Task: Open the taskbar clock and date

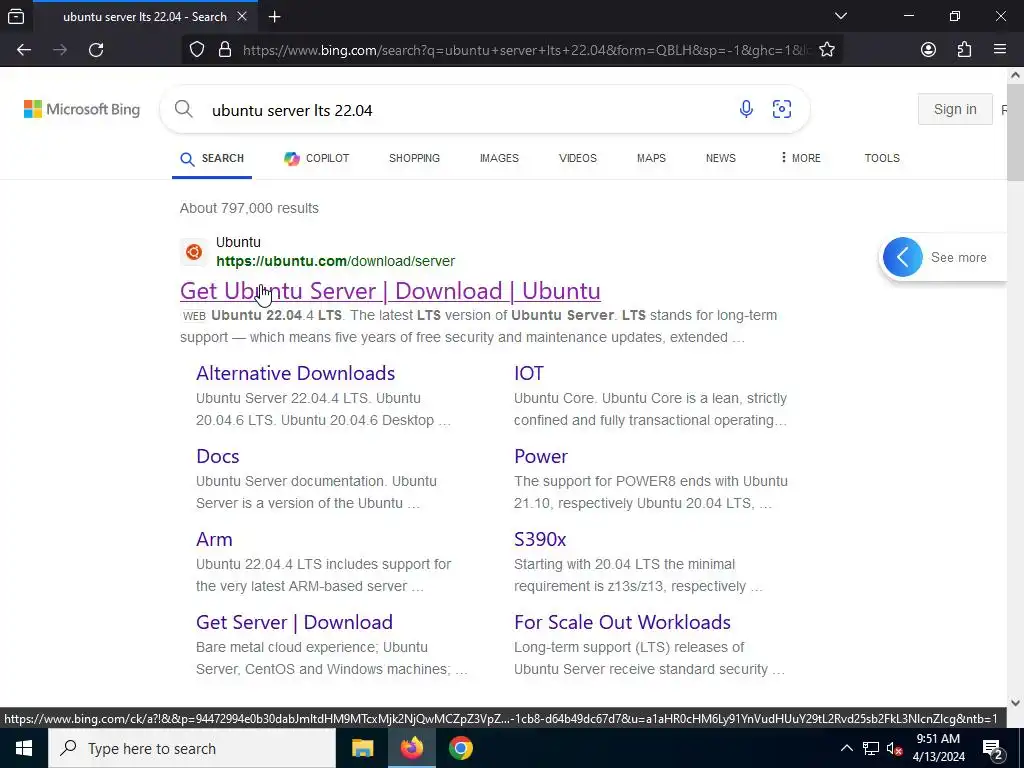Action: point(938,748)
